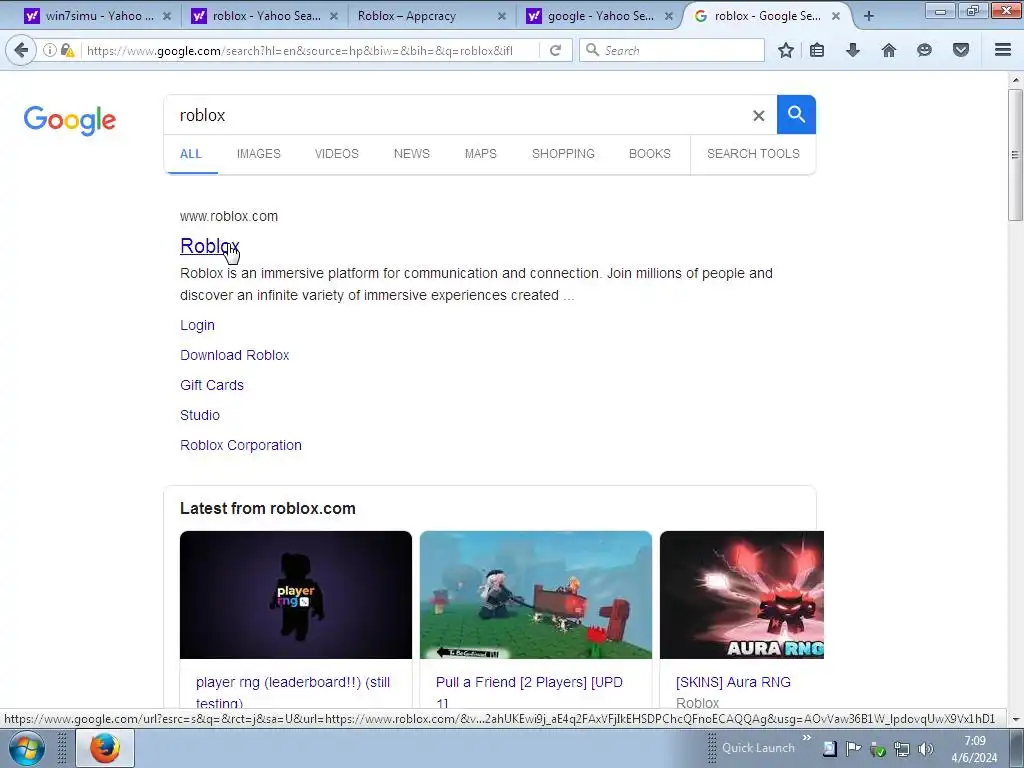Bookmark this page with the star icon

coord(786,50)
